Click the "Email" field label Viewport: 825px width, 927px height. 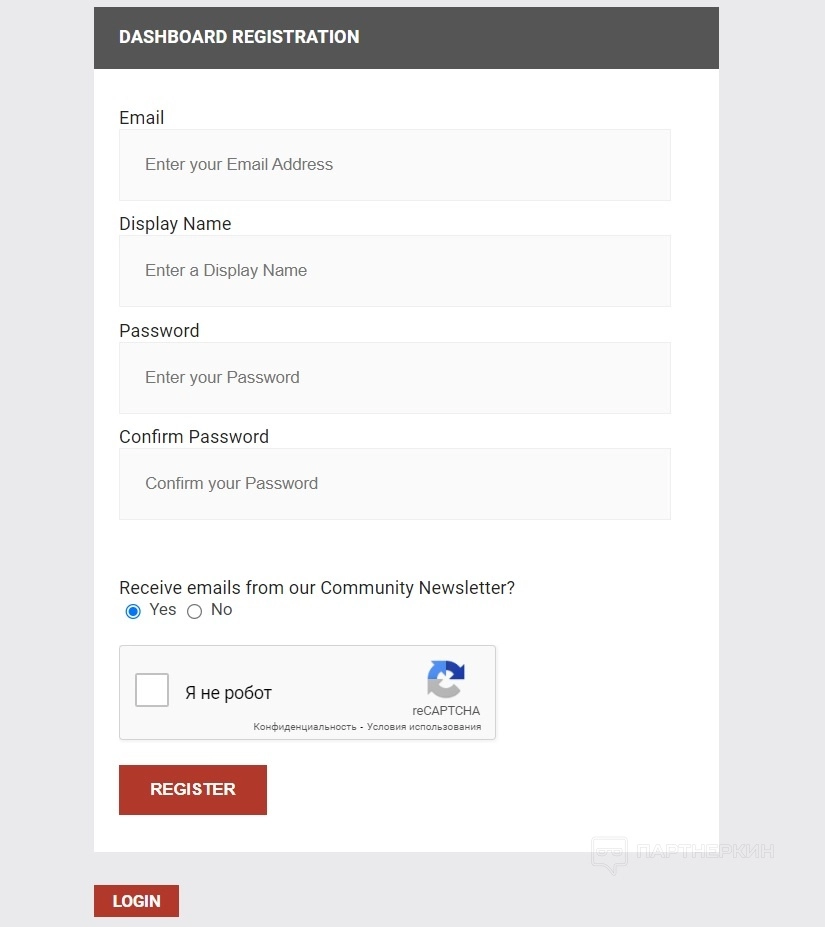(x=142, y=118)
